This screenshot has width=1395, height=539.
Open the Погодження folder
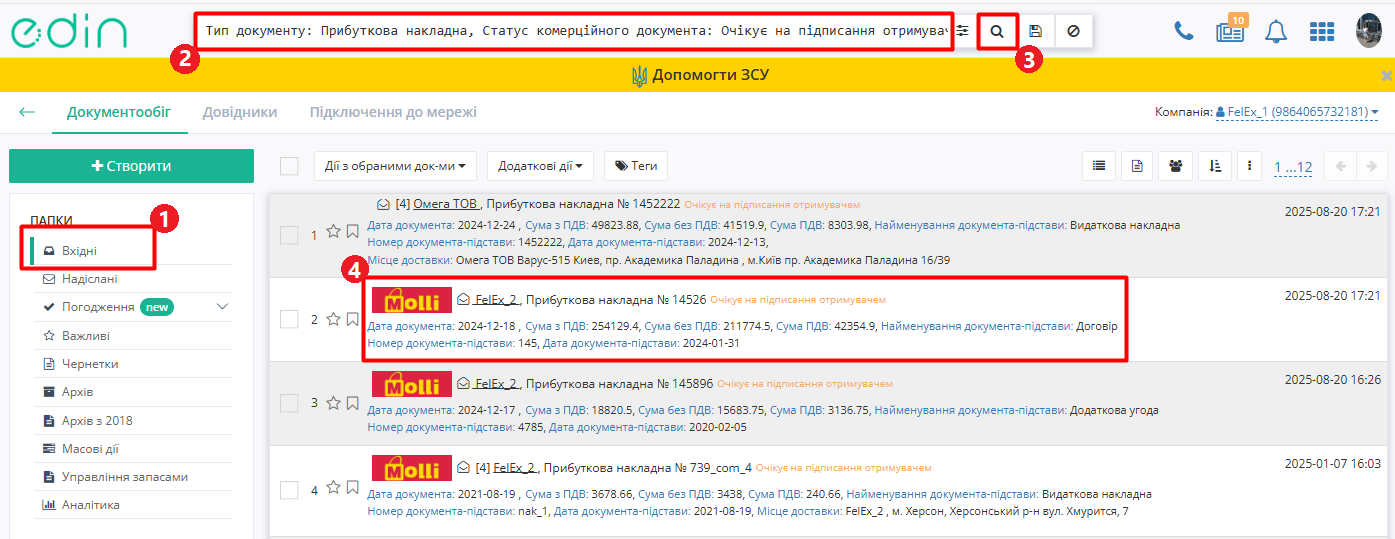point(98,307)
